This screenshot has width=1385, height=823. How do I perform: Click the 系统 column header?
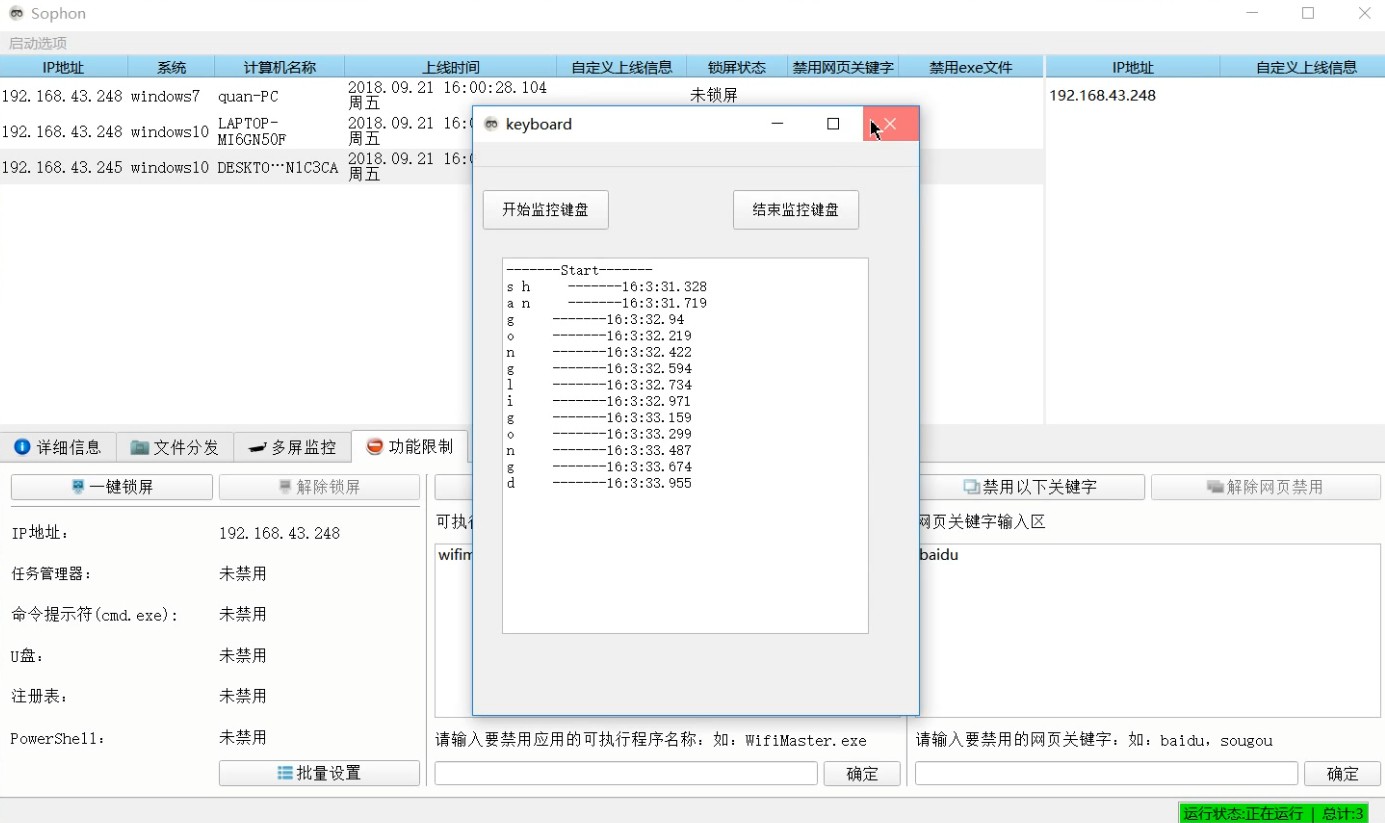coord(171,68)
